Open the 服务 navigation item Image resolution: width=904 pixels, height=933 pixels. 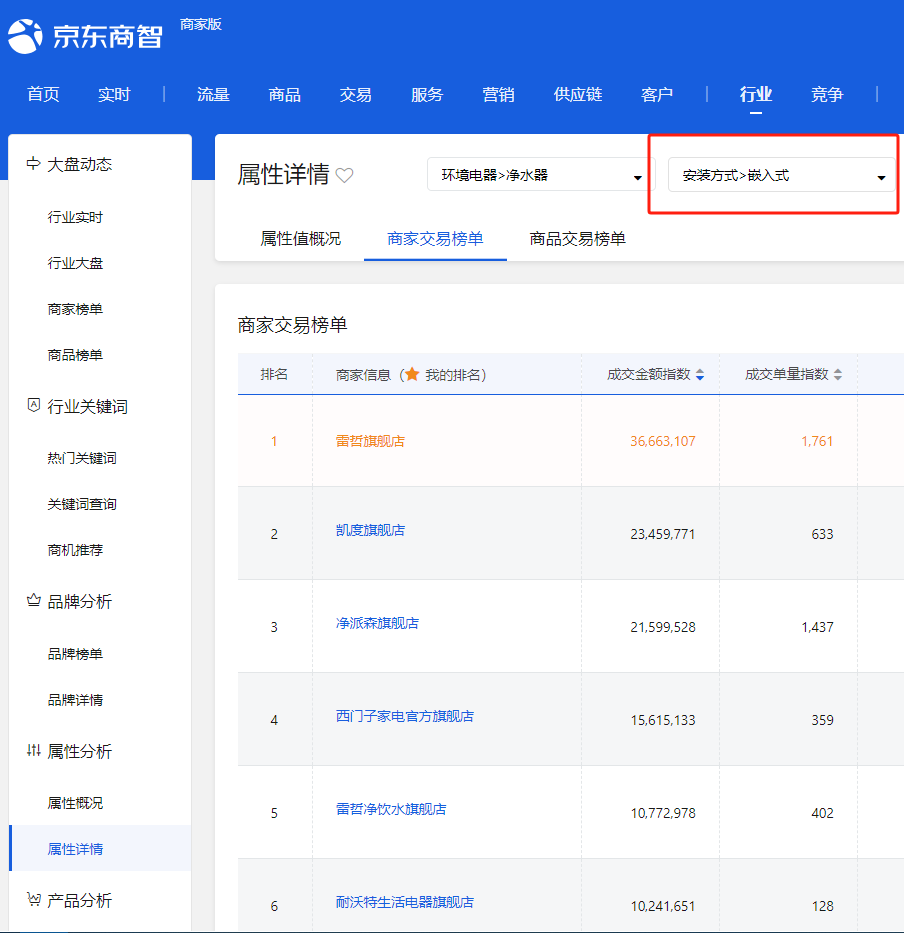point(427,94)
